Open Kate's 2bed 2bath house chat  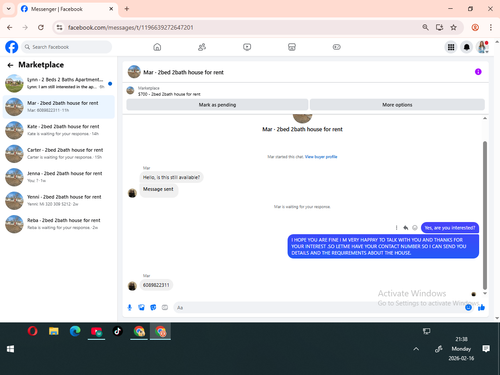(59, 130)
